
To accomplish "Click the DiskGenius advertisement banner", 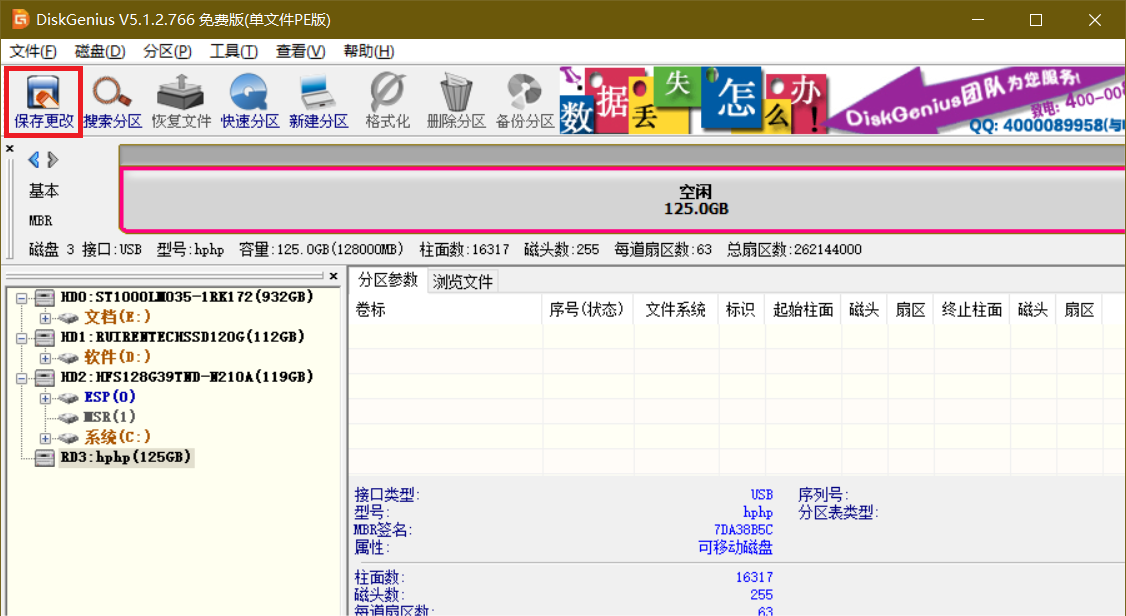I will [840, 101].
